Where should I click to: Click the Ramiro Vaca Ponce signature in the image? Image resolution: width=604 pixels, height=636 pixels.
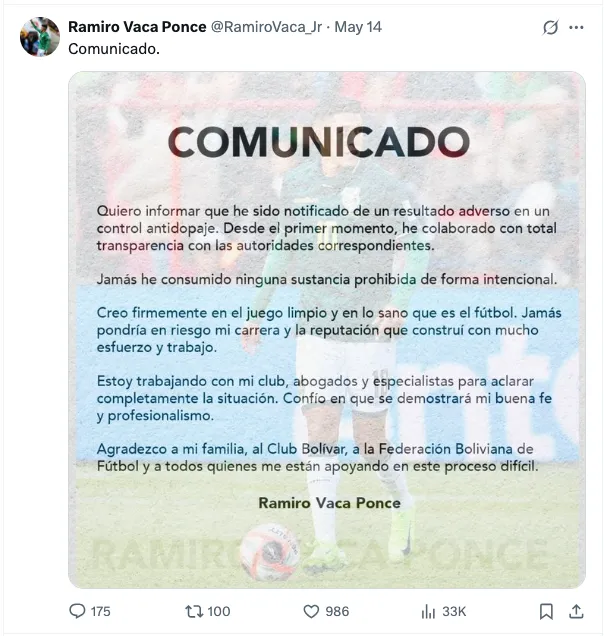329,503
